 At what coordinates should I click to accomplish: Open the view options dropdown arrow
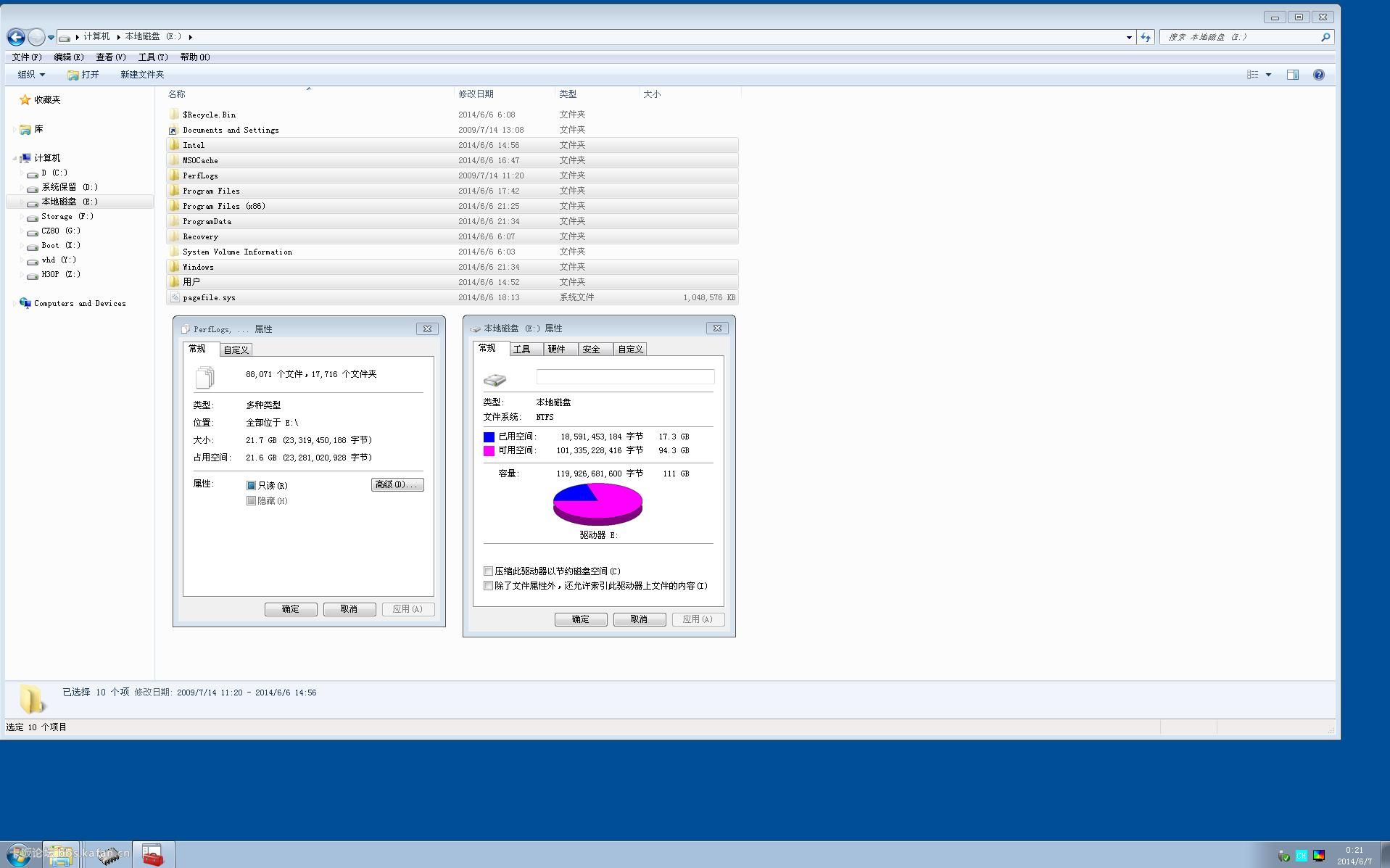point(1268,75)
